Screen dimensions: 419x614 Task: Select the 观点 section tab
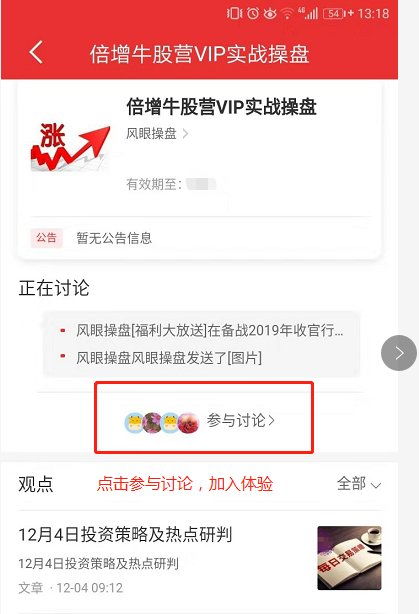click(36, 484)
